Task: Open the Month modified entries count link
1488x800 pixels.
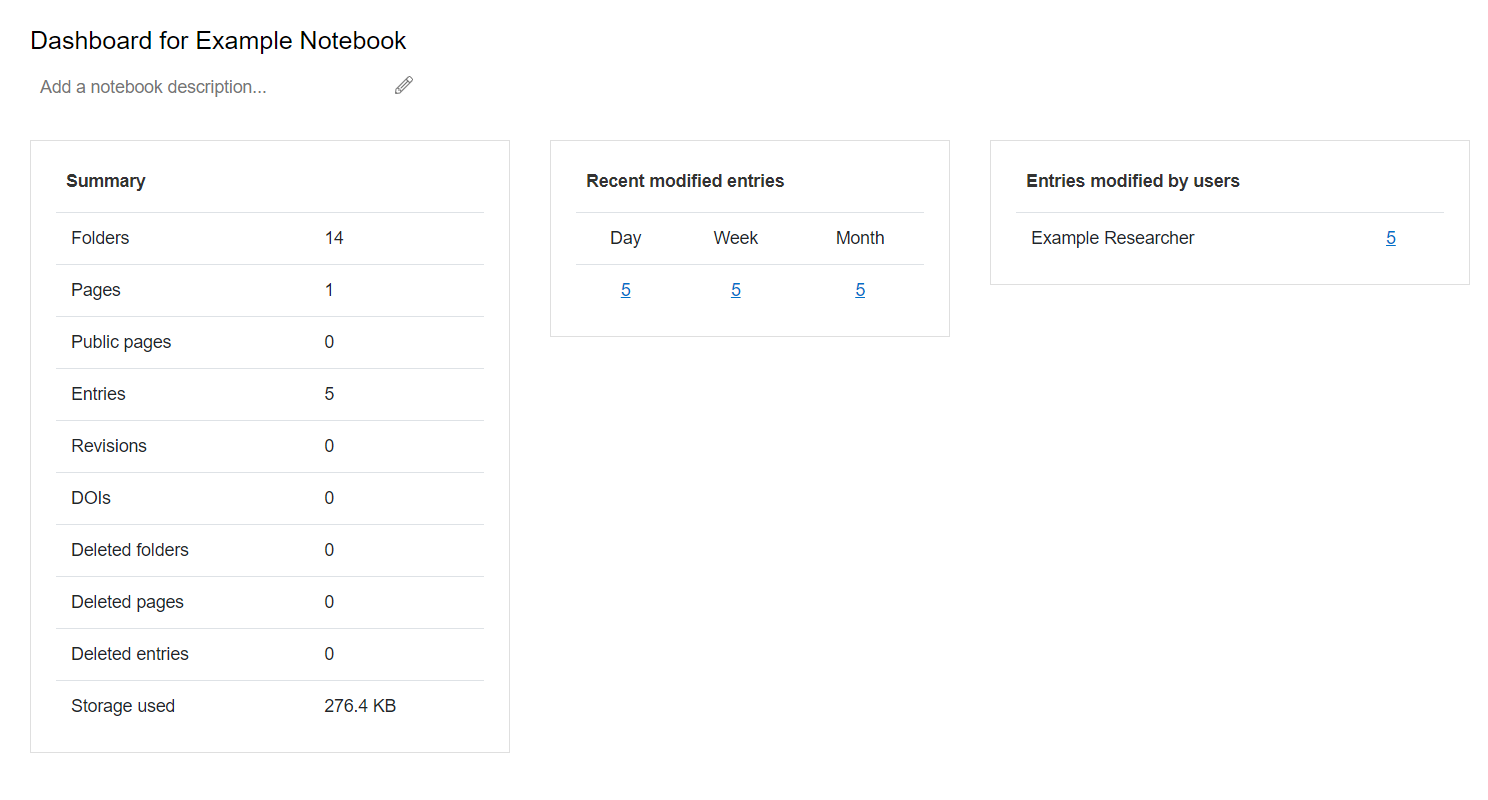Action: coord(860,290)
